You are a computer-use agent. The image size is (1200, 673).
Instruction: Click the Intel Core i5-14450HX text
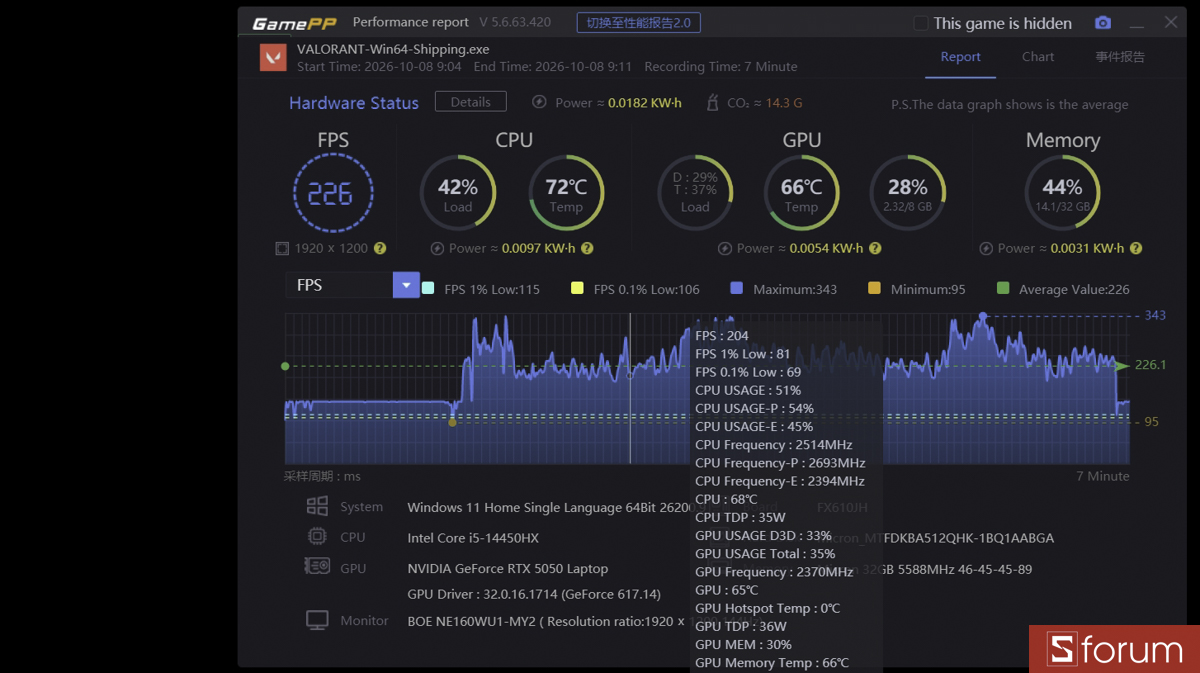pyautogui.click(x=473, y=537)
